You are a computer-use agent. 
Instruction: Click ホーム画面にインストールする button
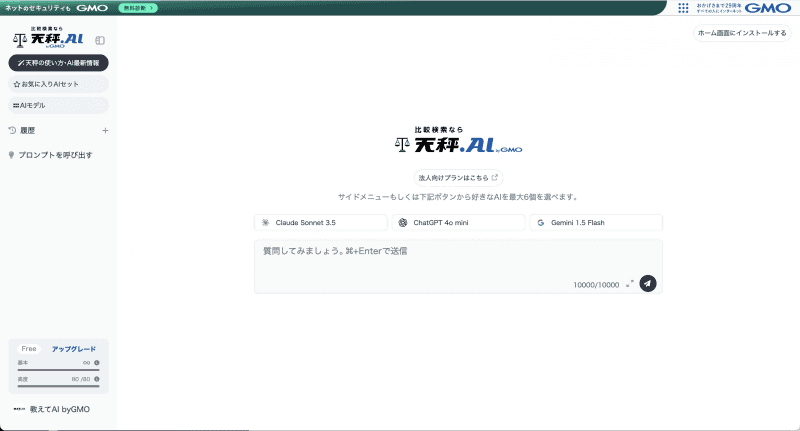(x=742, y=33)
